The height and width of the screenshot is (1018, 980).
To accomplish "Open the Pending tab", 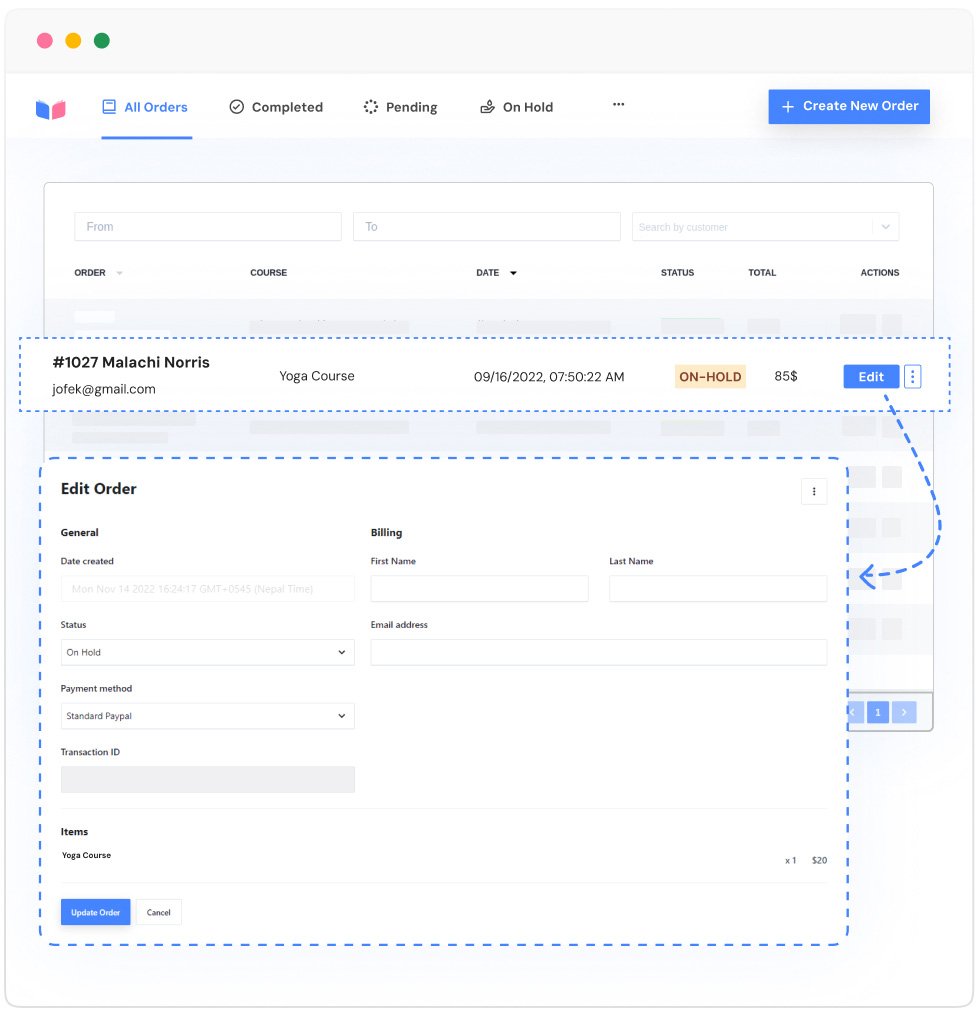I will pyautogui.click(x=400, y=107).
